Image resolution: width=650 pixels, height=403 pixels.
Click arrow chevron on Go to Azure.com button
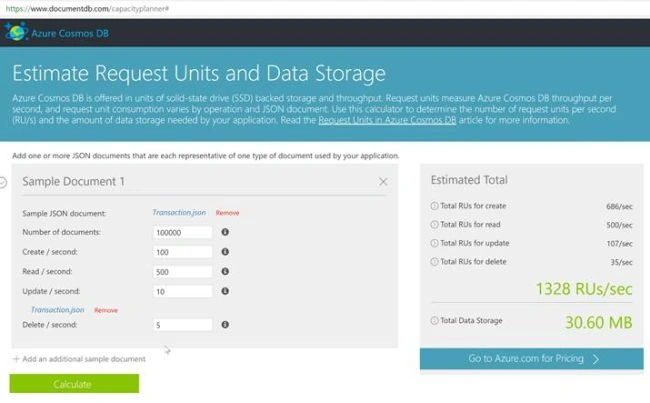tap(596, 359)
